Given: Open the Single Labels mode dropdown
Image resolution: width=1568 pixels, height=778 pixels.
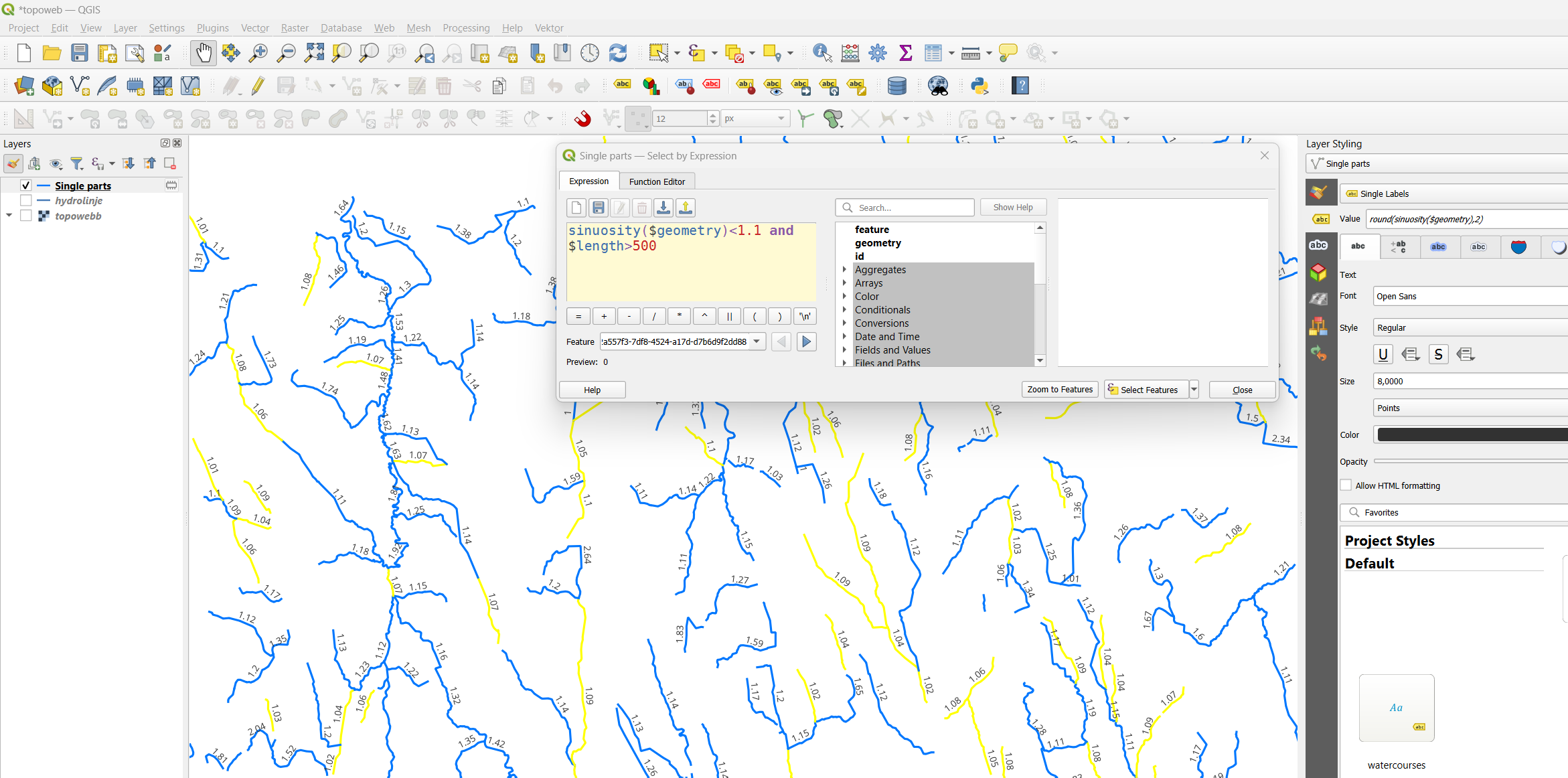Looking at the screenshot, I should (1453, 193).
